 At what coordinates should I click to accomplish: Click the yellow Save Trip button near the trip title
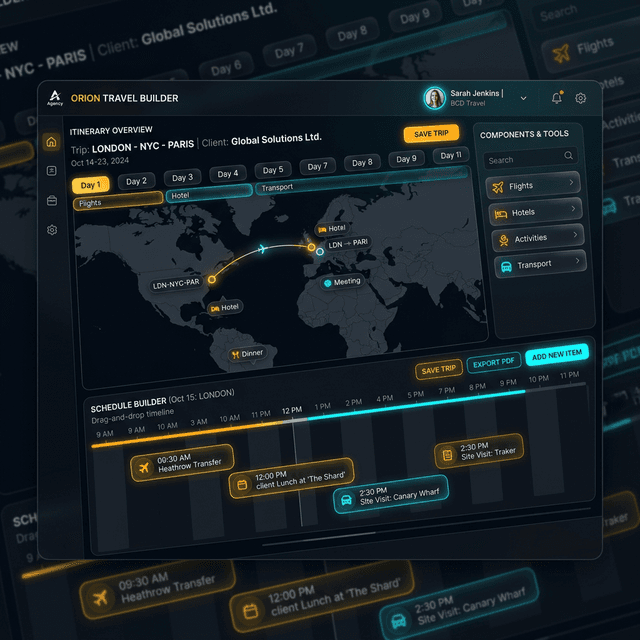[431, 133]
